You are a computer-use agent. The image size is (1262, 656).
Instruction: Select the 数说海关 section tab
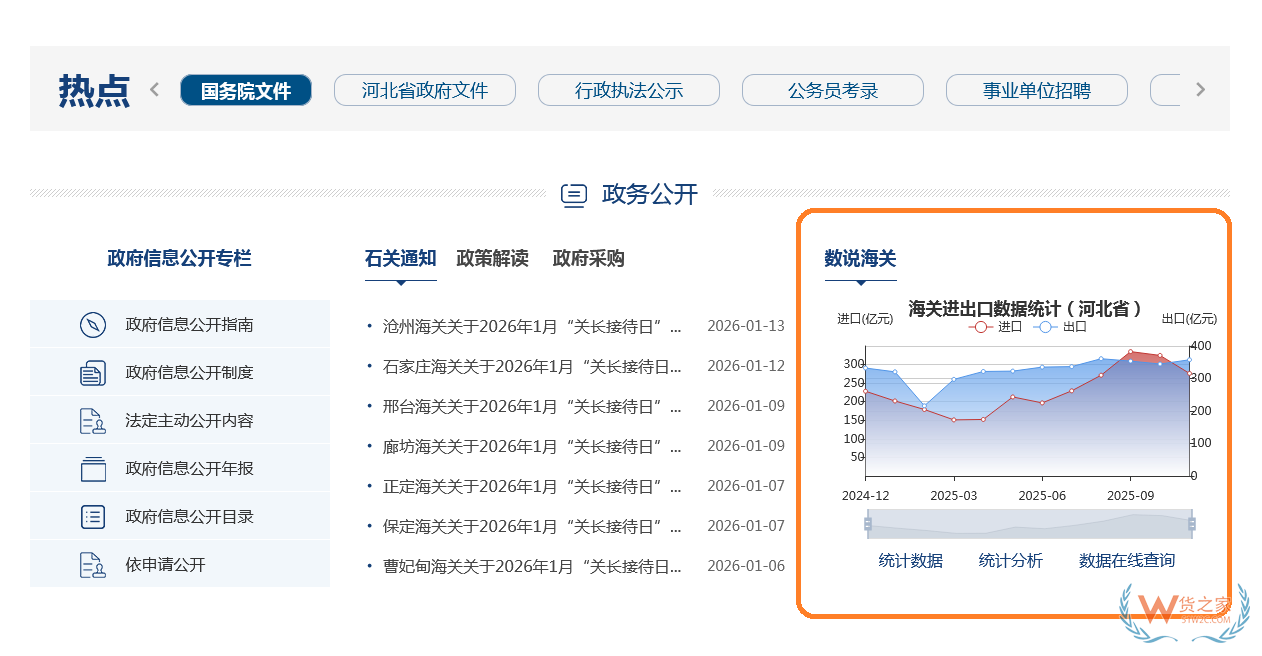pos(860,258)
